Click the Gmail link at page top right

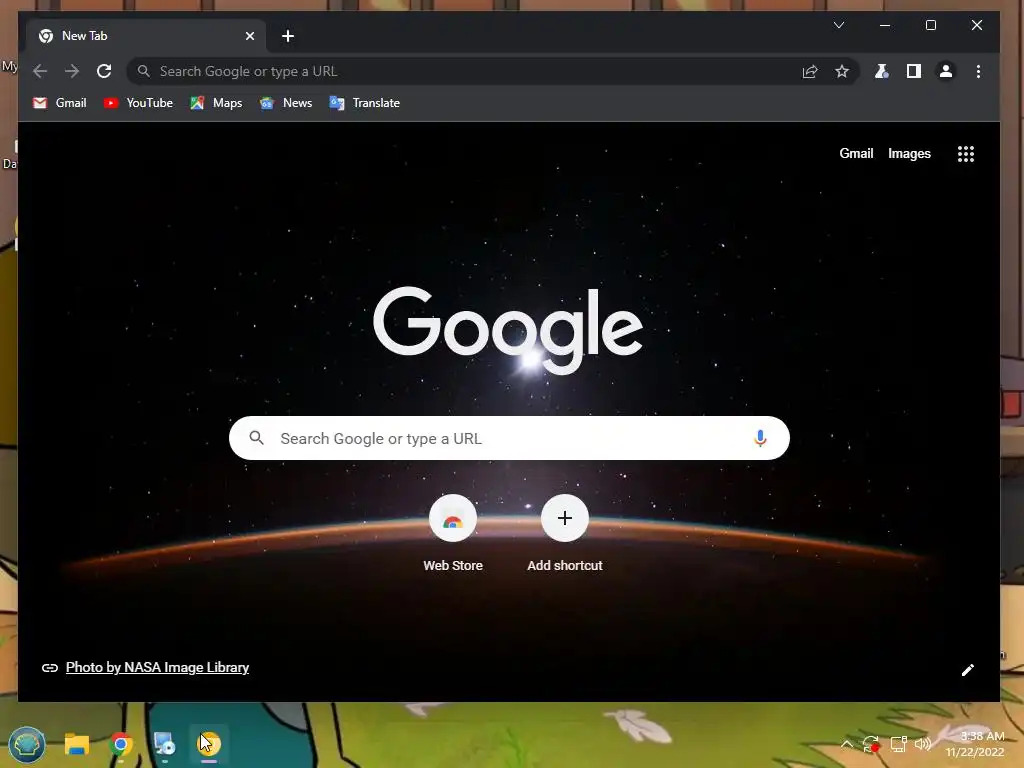856,153
